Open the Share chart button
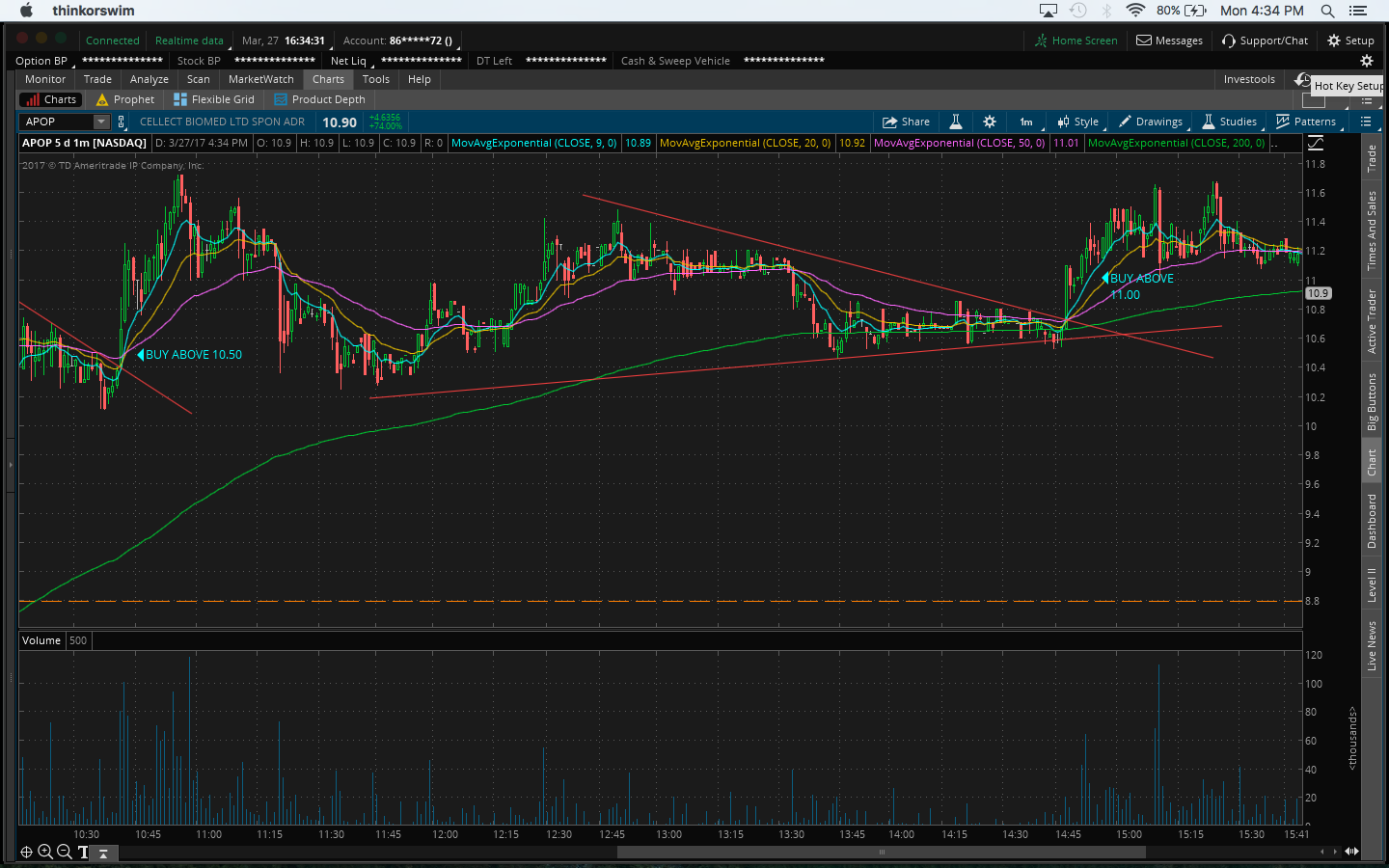The width and height of the screenshot is (1389, 868). [906, 122]
